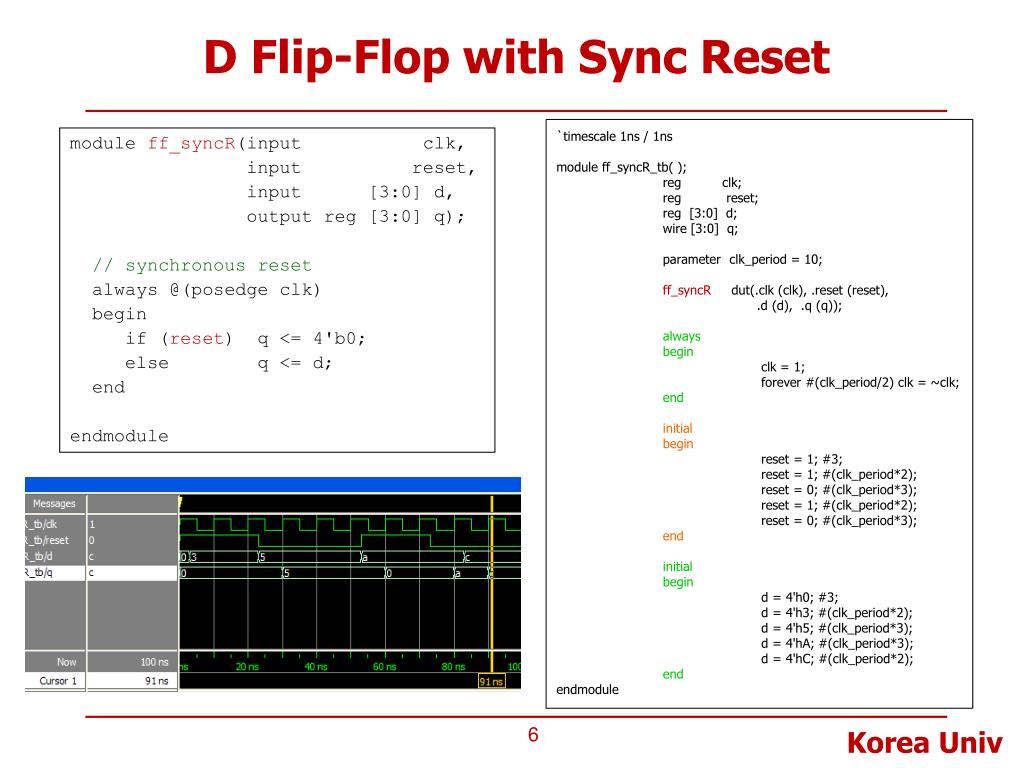Click the reset value cell showing 0
Image resolution: width=1024 pixels, height=768 pixels.
click(133, 540)
